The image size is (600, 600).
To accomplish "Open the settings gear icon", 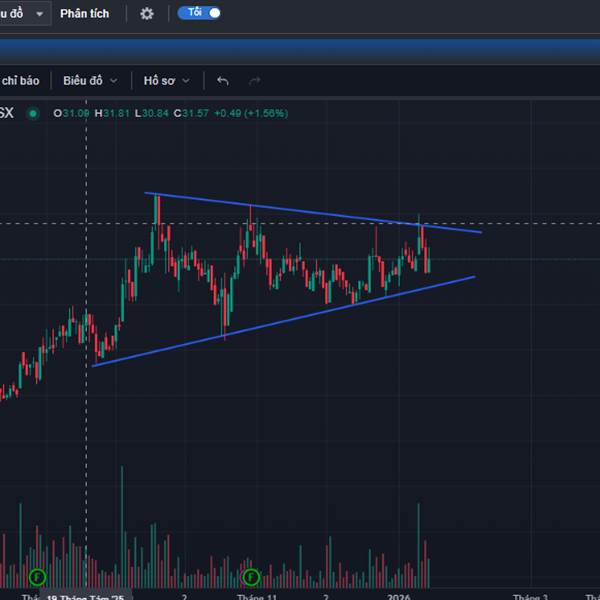I will [147, 14].
